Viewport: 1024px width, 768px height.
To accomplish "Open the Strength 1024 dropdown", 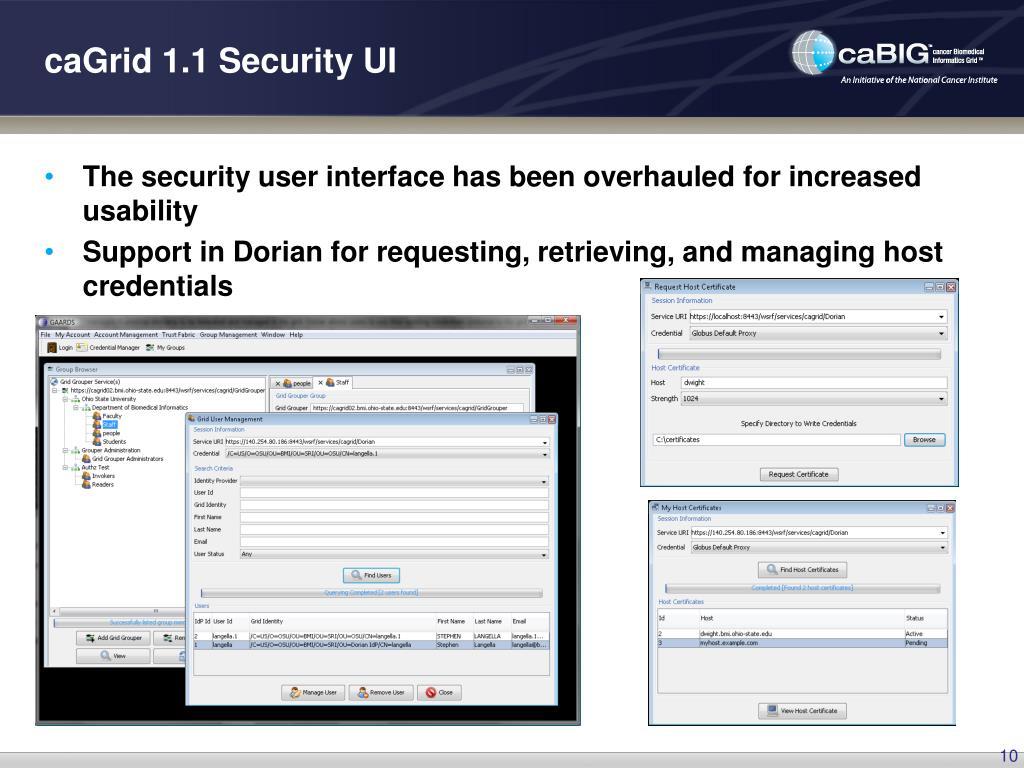I will (942, 398).
